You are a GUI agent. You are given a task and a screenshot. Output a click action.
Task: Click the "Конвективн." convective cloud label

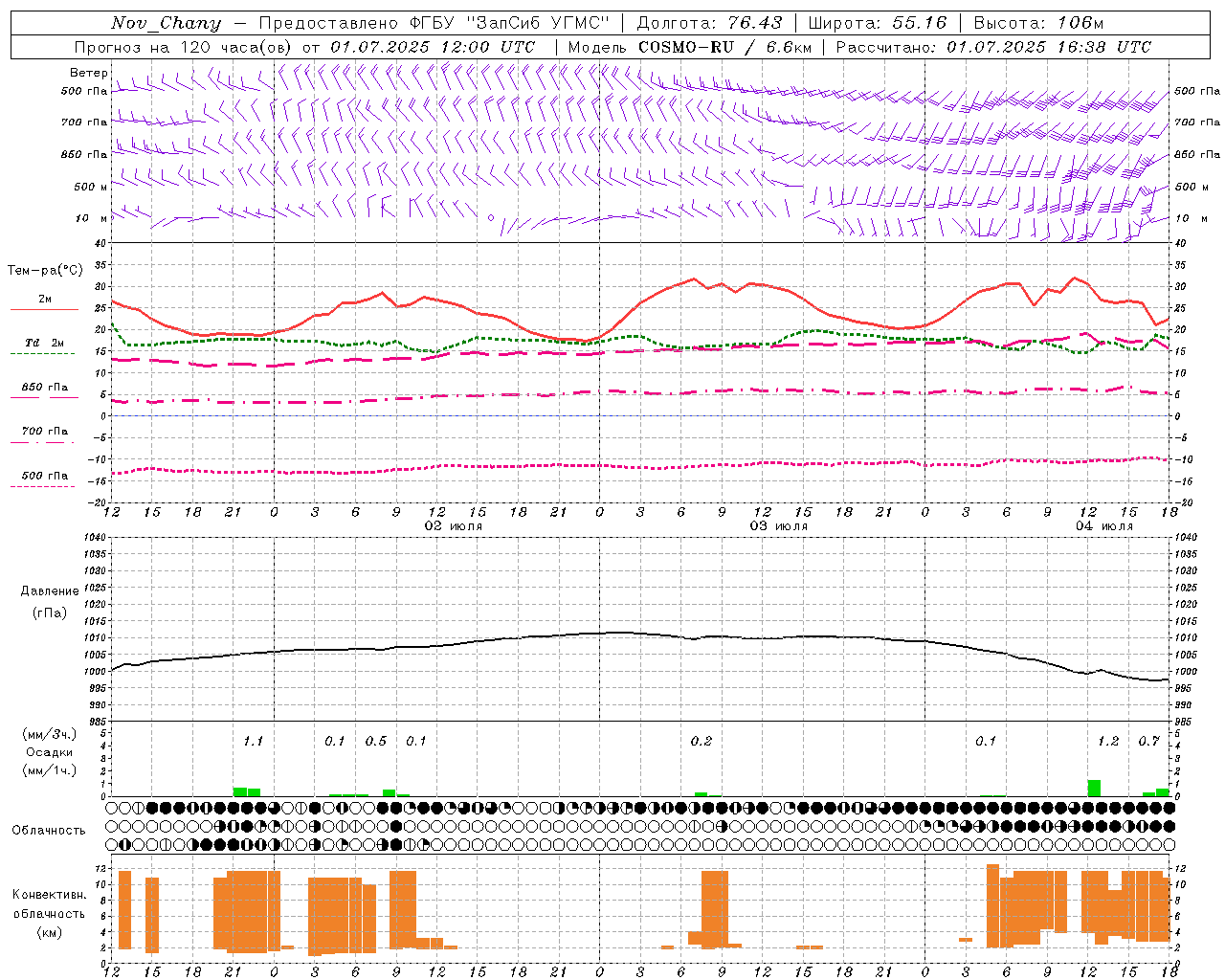(50, 895)
